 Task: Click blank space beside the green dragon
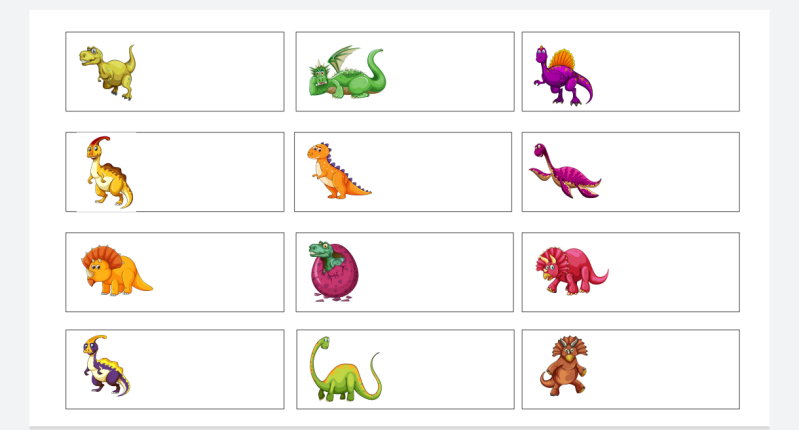coord(449,72)
